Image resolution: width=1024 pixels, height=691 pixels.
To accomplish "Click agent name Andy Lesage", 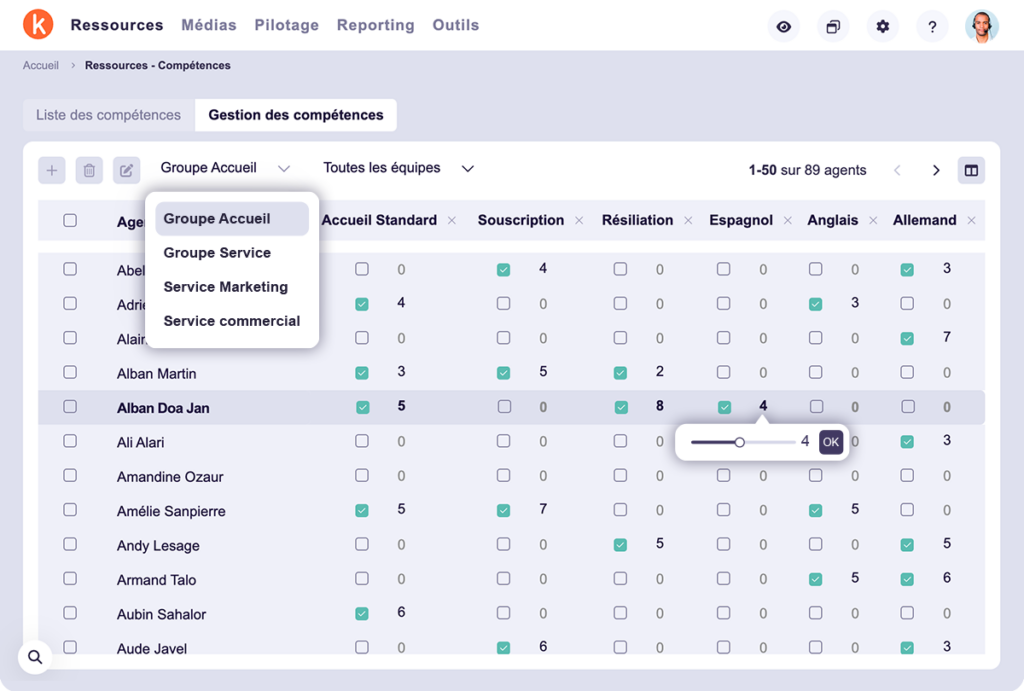I will pos(158,545).
